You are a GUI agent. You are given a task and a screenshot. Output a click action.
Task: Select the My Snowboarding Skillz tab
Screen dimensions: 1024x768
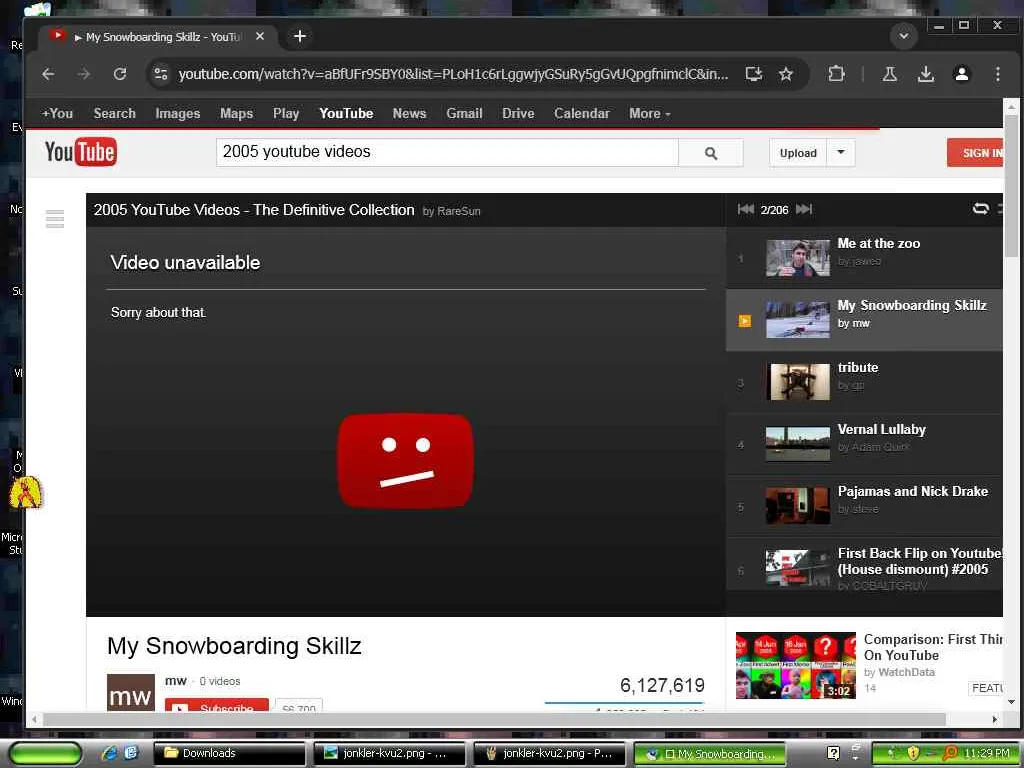click(x=157, y=37)
